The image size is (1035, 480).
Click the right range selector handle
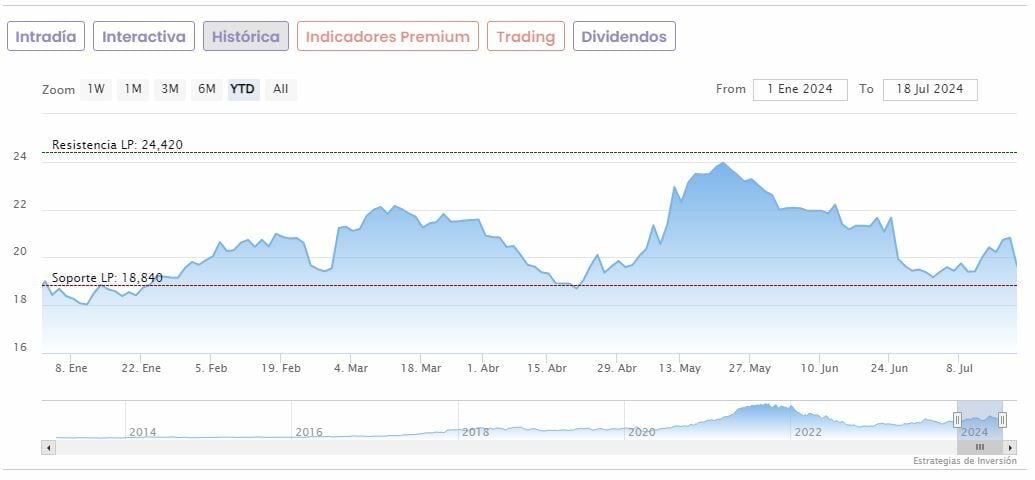pos(1002,420)
